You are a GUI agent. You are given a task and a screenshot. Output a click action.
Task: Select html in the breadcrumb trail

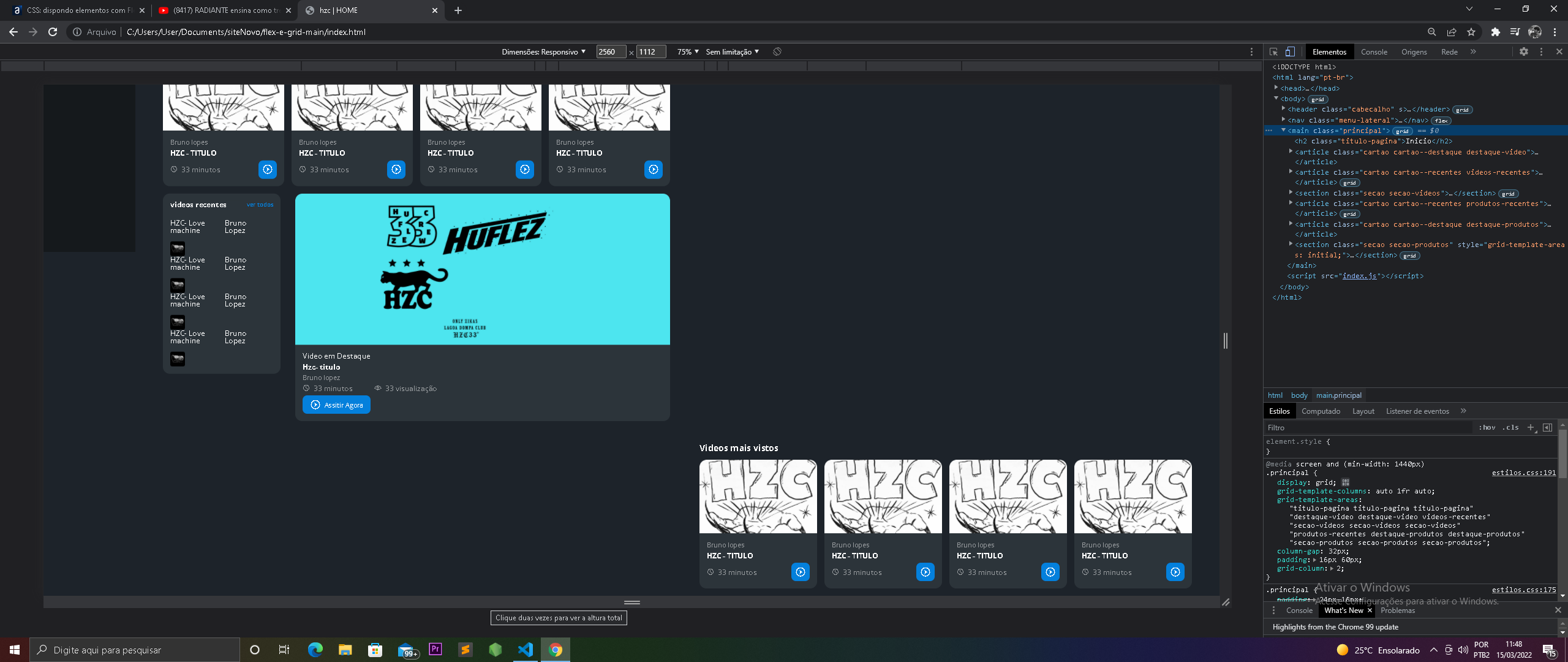[x=1275, y=395]
